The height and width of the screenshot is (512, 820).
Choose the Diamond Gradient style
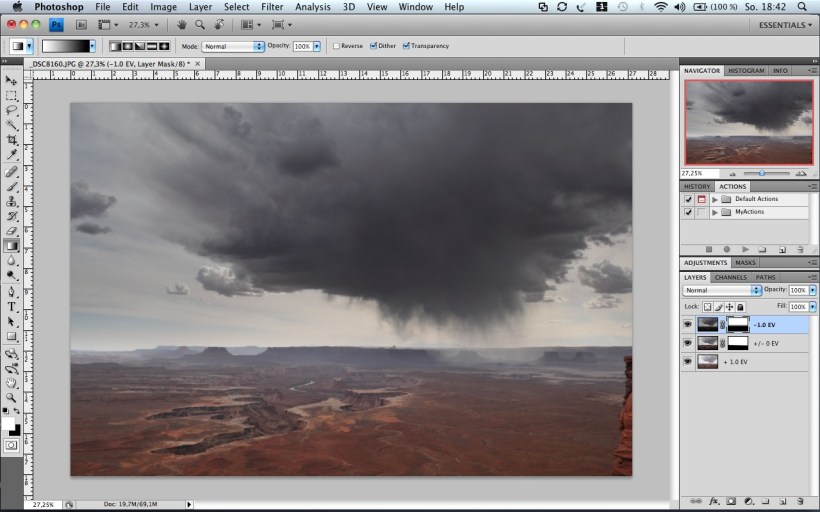point(164,46)
